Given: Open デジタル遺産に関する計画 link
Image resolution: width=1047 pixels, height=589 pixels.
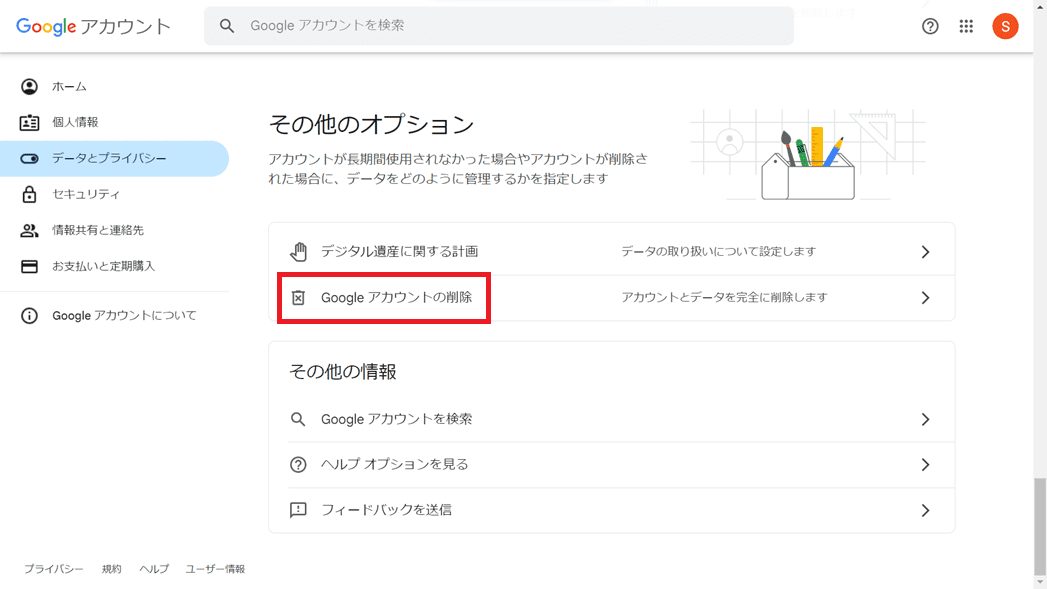Looking at the screenshot, I should point(399,252).
